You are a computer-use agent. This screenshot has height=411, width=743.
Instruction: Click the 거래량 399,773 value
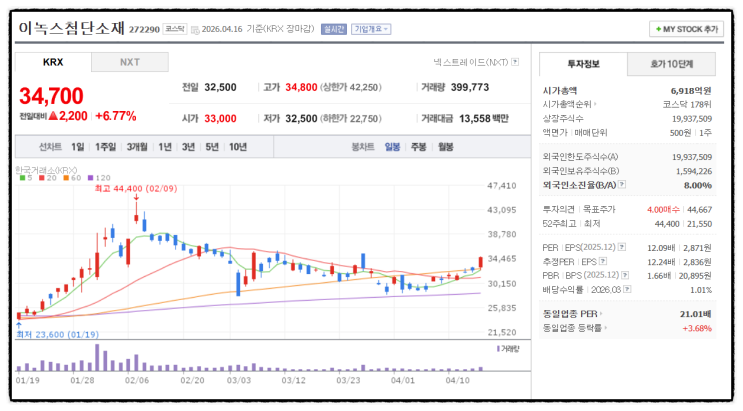(470, 87)
